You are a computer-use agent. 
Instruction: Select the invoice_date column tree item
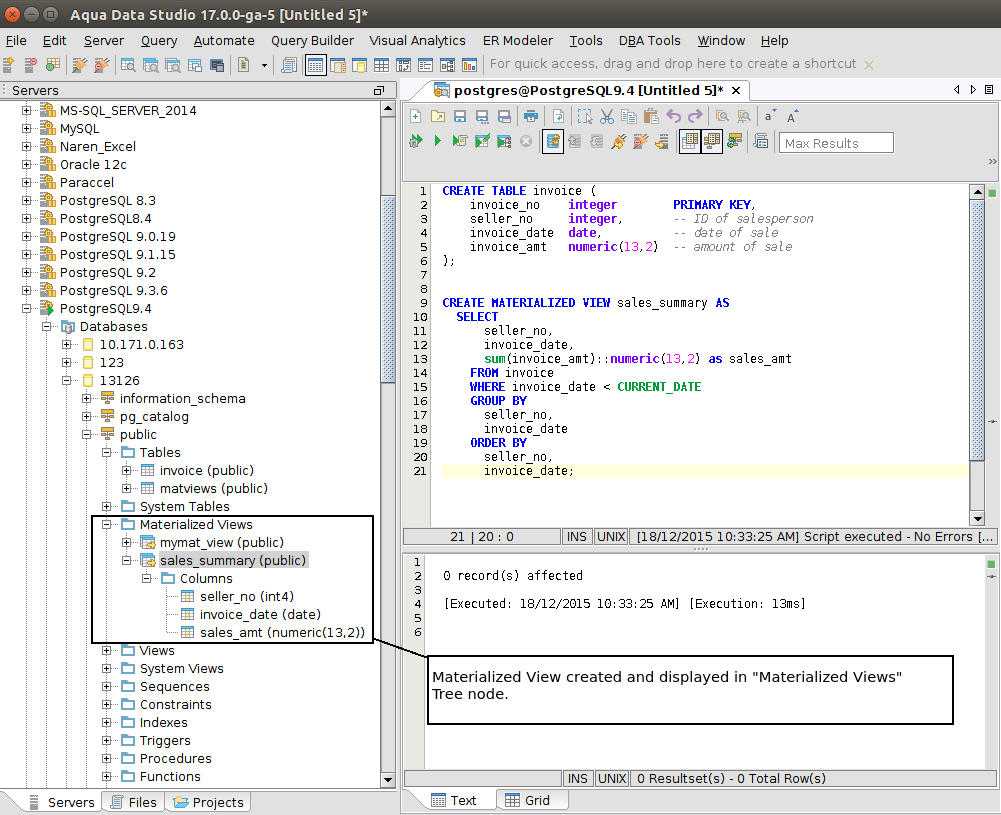point(259,614)
